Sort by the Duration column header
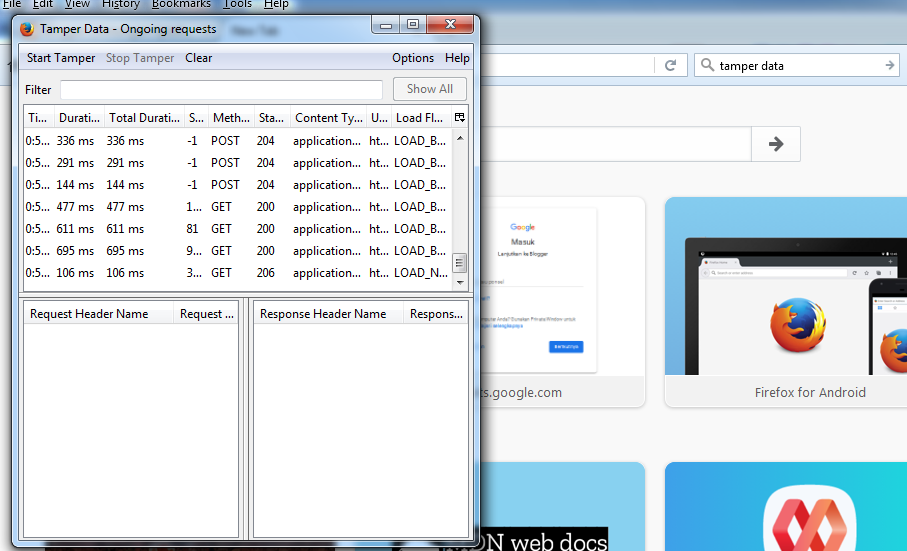907x551 pixels. click(79, 117)
